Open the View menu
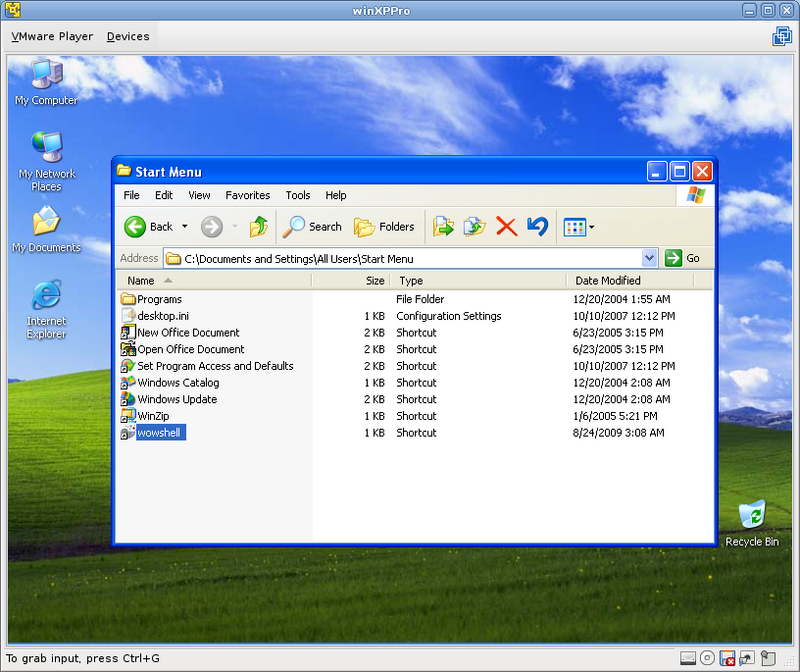The height and width of the screenshot is (672, 800). (199, 195)
